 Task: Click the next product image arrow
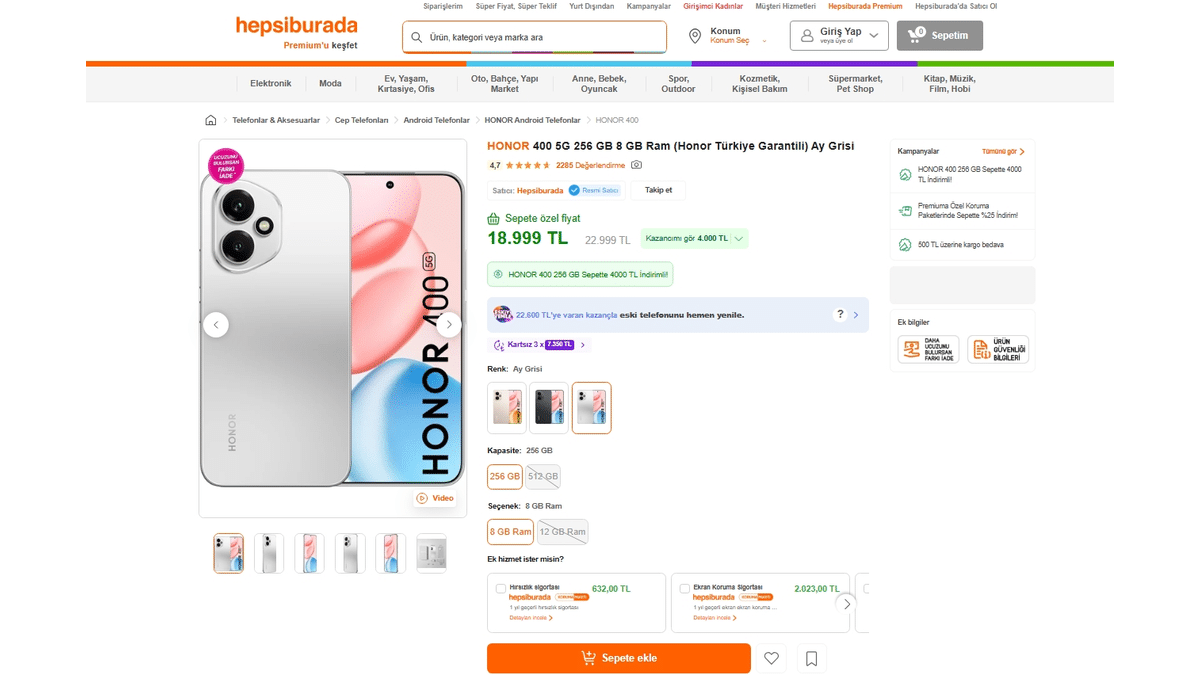449,324
